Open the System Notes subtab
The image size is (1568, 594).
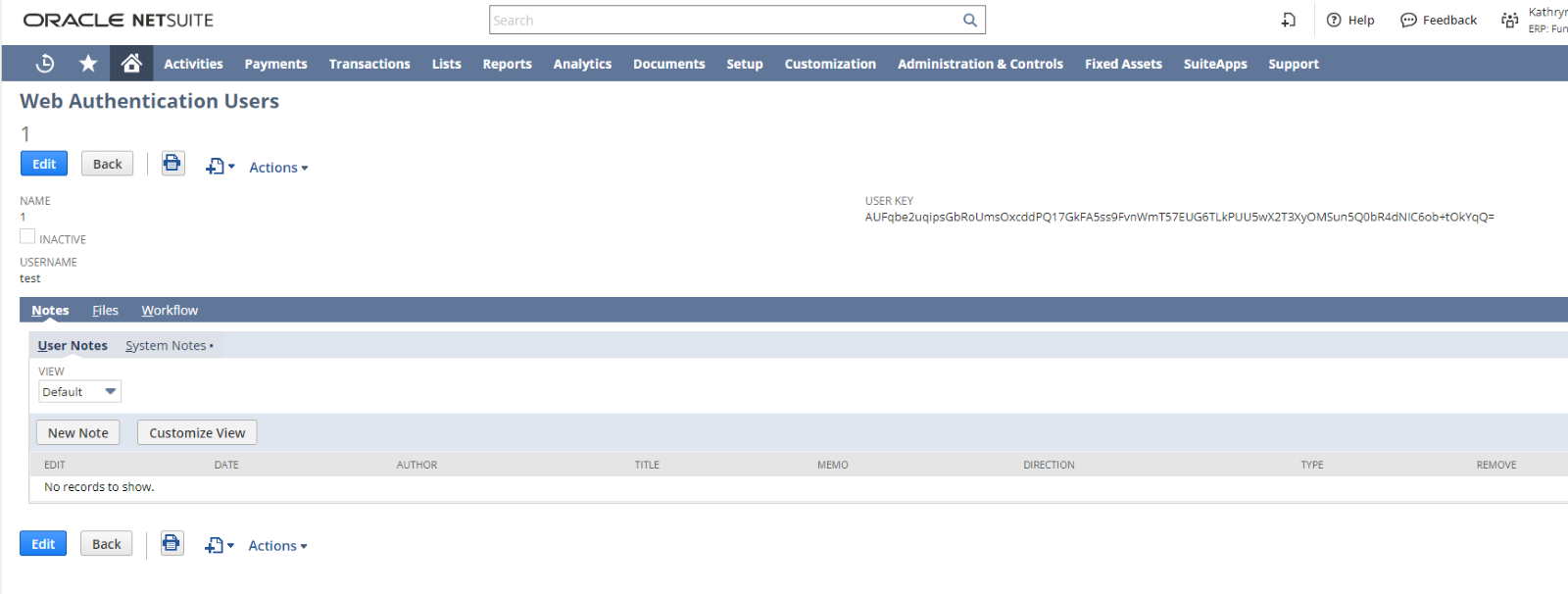166,346
